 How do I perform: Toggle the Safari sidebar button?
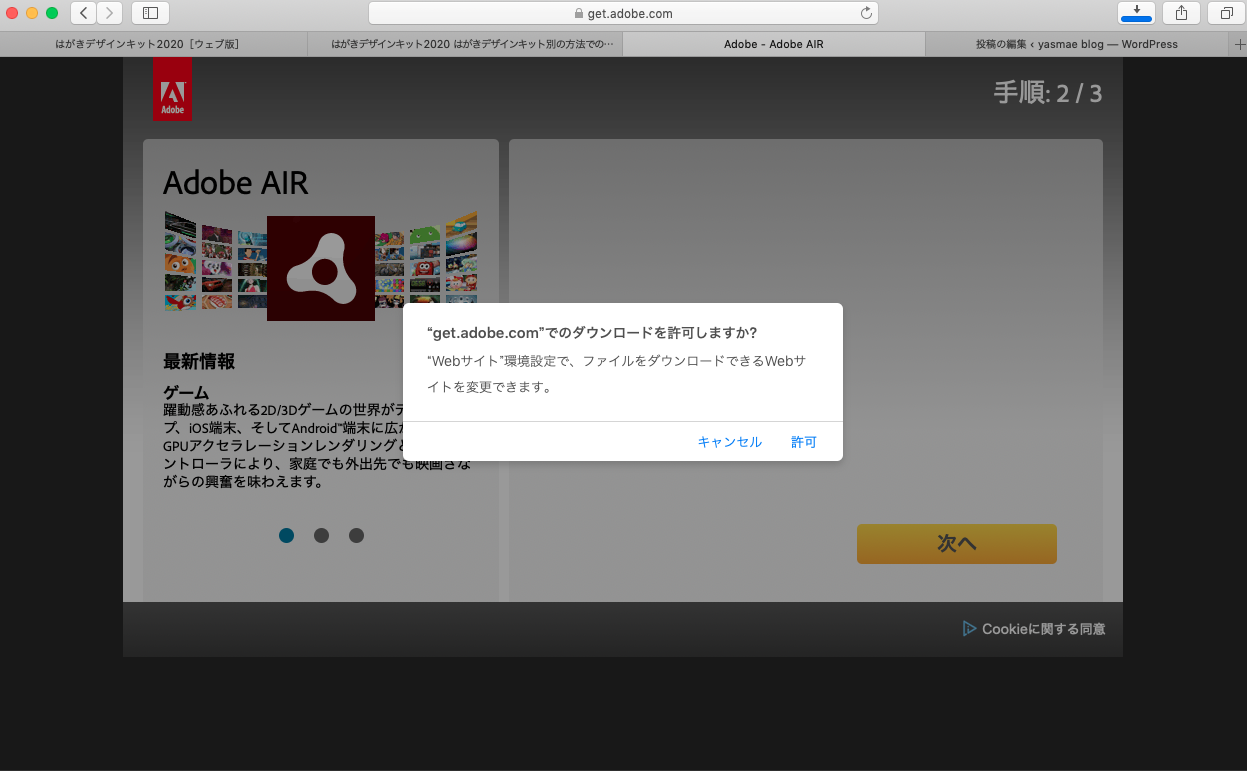151,13
